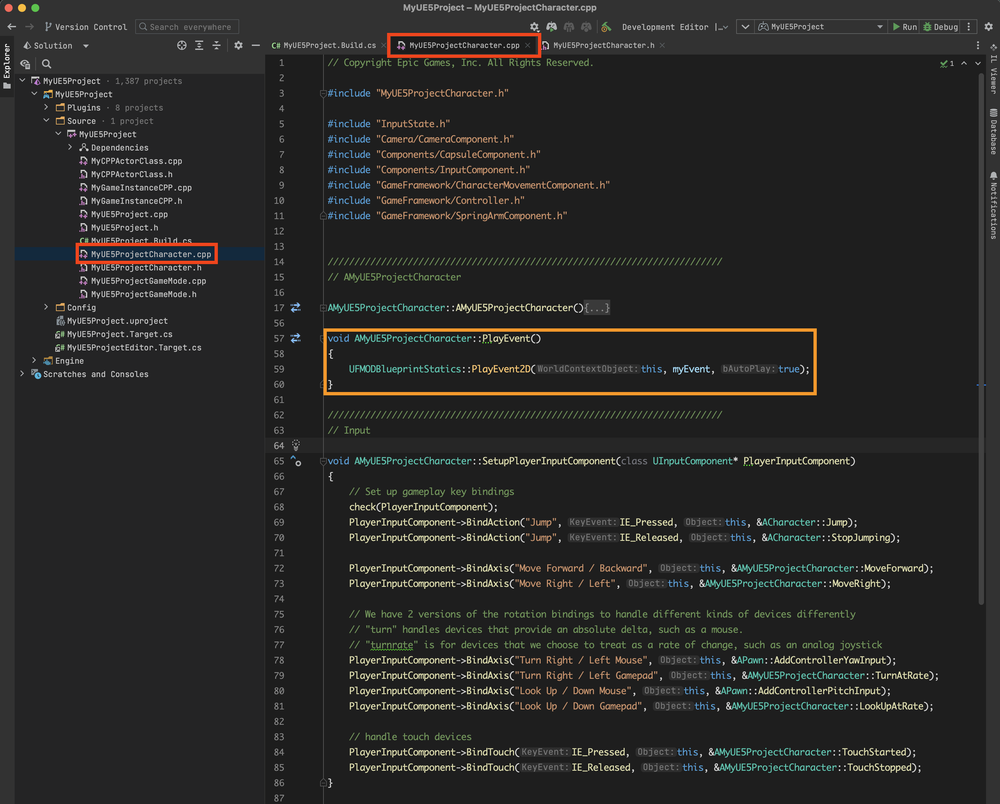1000x804 pixels.
Task: Start Debug for MyUE5Project
Action: (941, 27)
